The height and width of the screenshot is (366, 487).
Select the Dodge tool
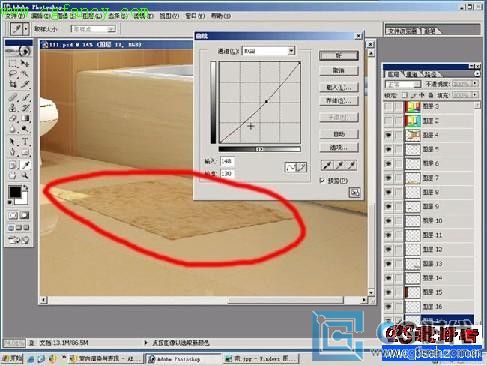click(x=25, y=129)
